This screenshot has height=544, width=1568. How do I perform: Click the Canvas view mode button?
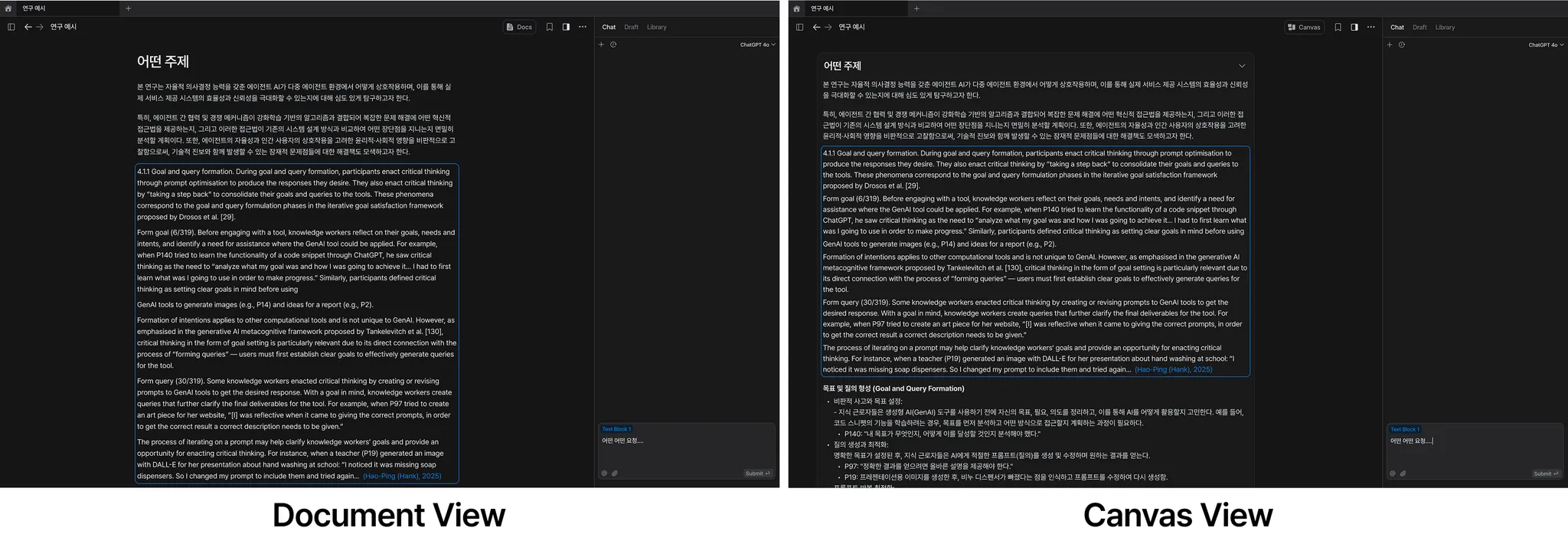pos(1305,27)
